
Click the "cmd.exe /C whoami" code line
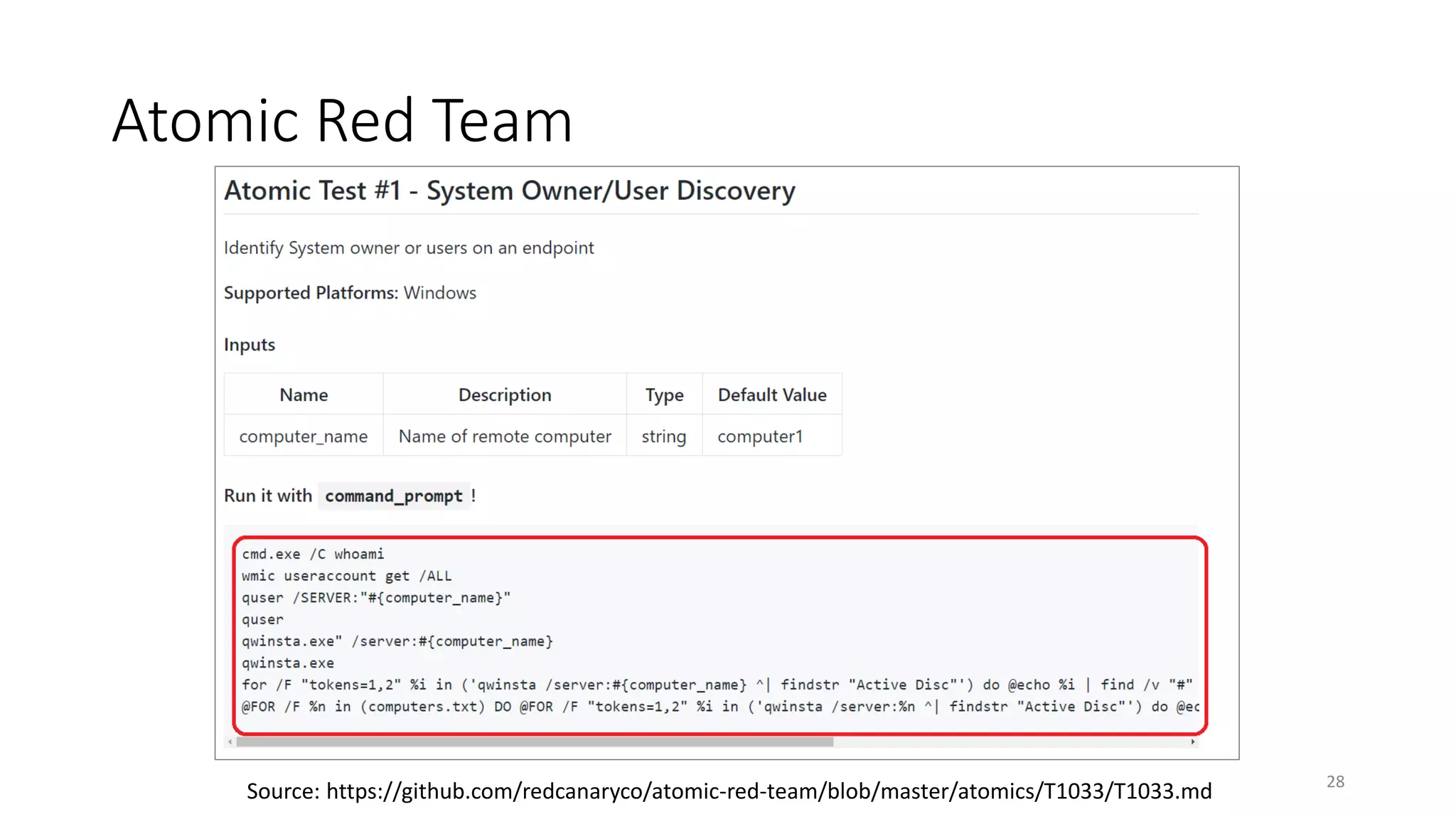click(x=313, y=554)
